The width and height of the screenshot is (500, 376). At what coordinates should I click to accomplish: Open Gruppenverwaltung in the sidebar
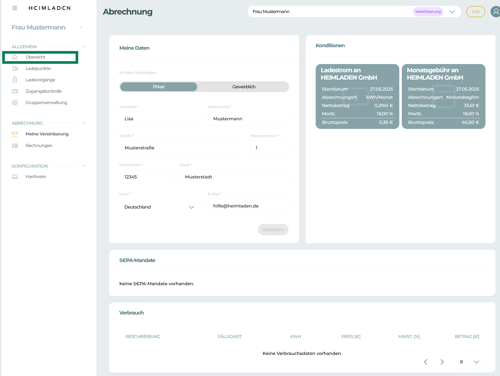coord(46,103)
